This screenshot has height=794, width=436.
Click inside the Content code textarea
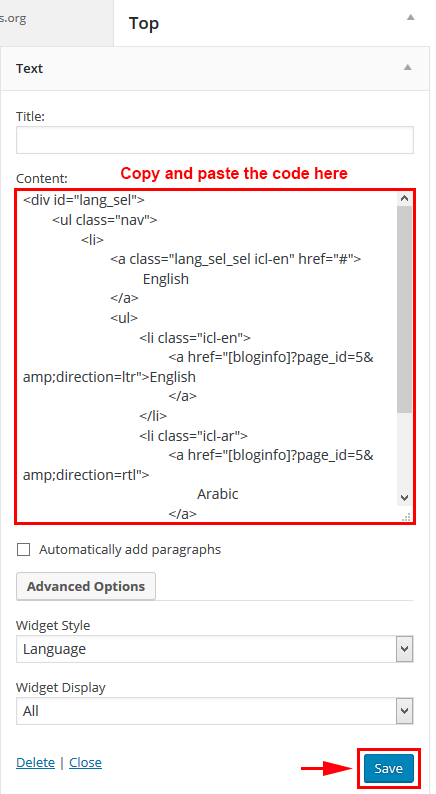coord(207,356)
